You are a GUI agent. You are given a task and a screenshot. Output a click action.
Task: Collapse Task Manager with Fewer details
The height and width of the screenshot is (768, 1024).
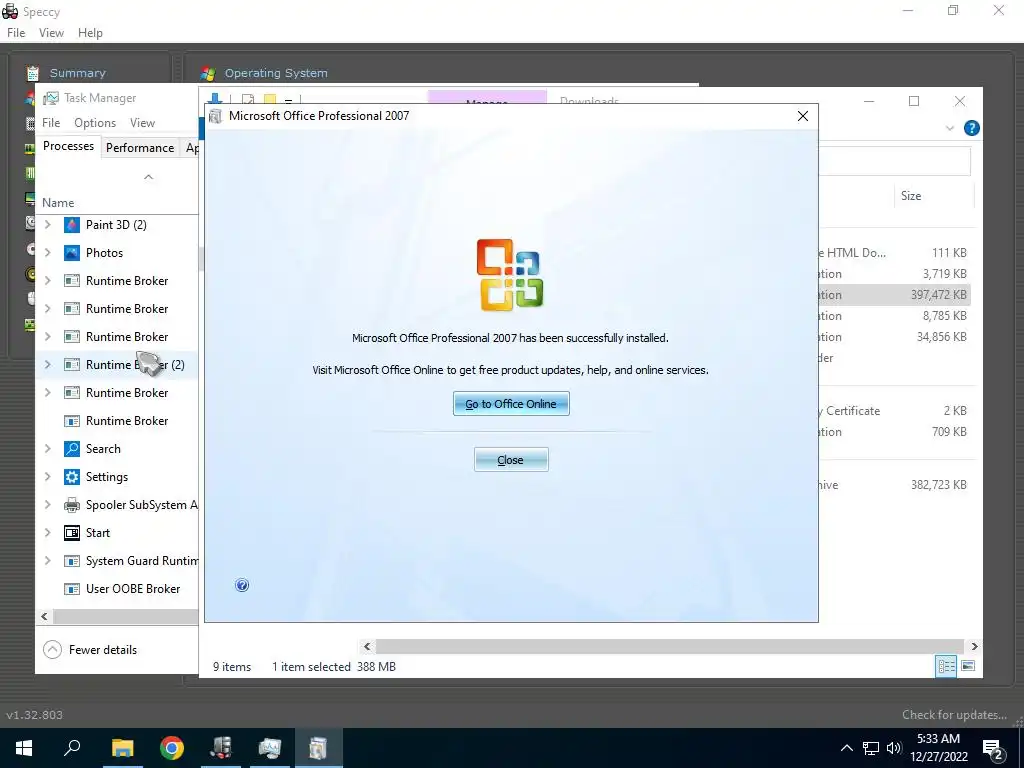click(x=90, y=650)
